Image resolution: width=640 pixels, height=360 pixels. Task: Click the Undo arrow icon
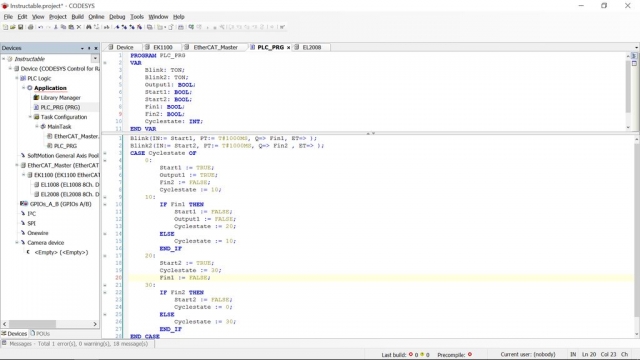coord(40,27)
